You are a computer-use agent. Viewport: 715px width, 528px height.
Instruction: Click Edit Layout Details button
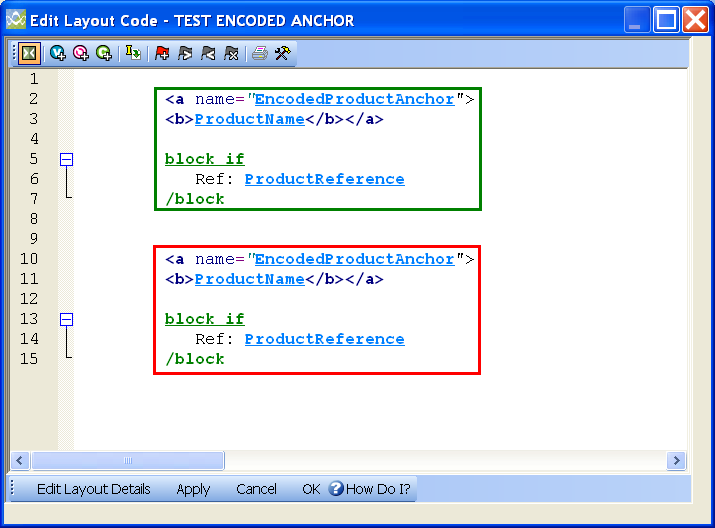point(93,489)
